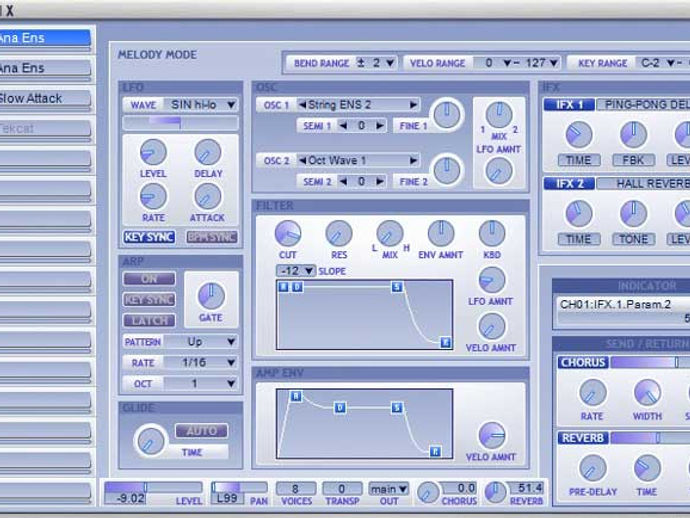This screenshot has width=690, height=518.
Task: Click the LEVEL slider at -9.02
Action: tap(153, 487)
